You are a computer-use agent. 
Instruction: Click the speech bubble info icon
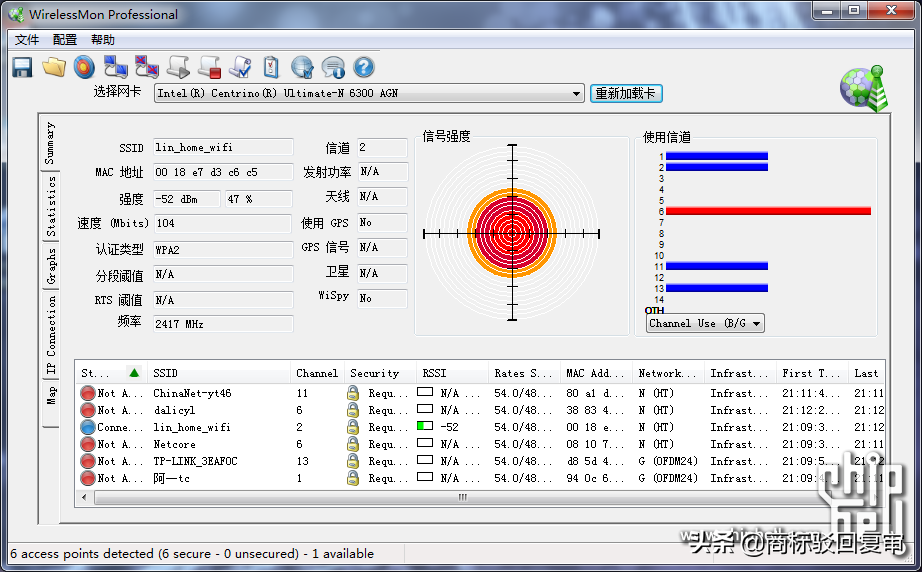click(x=333, y=67)
